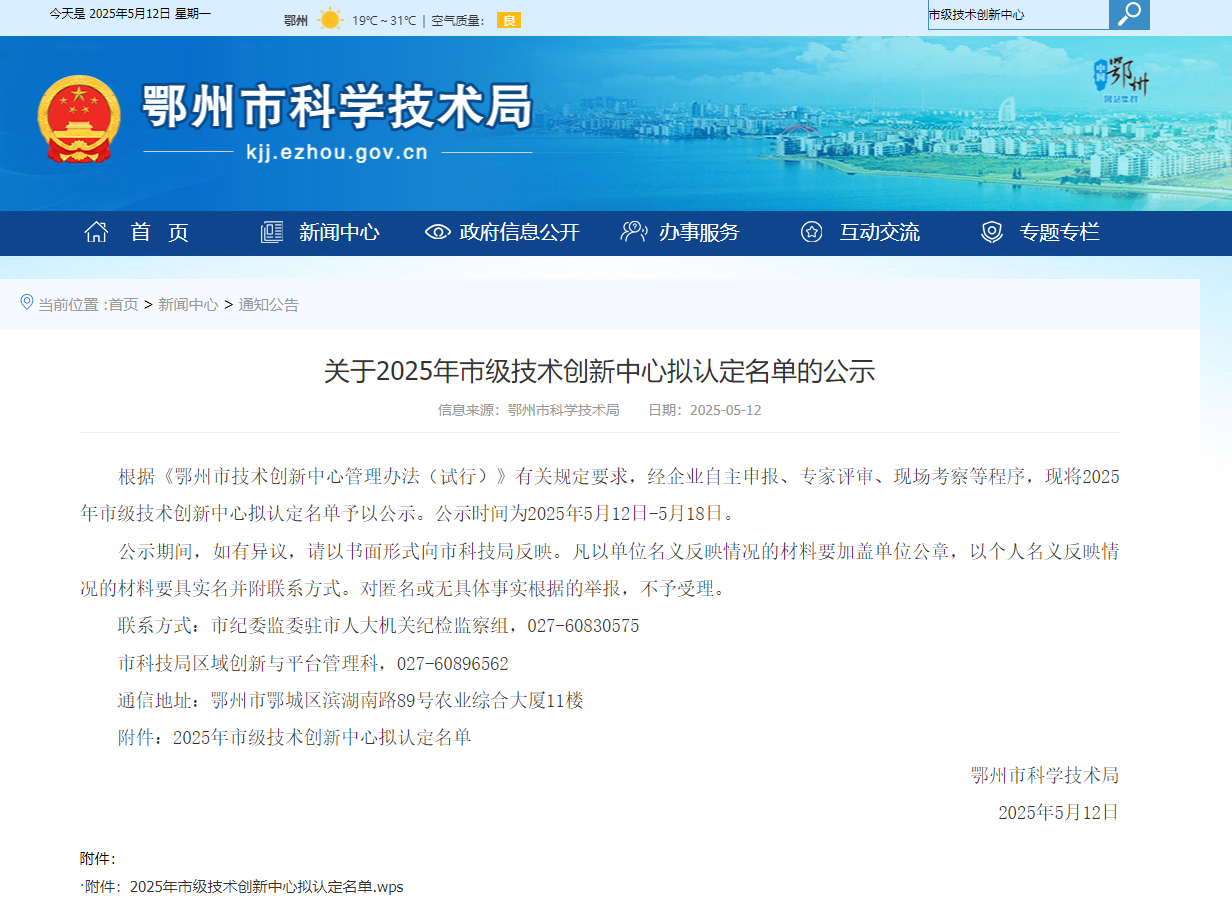Click the yellow 良 air quality badge

(x=509, y=18)
